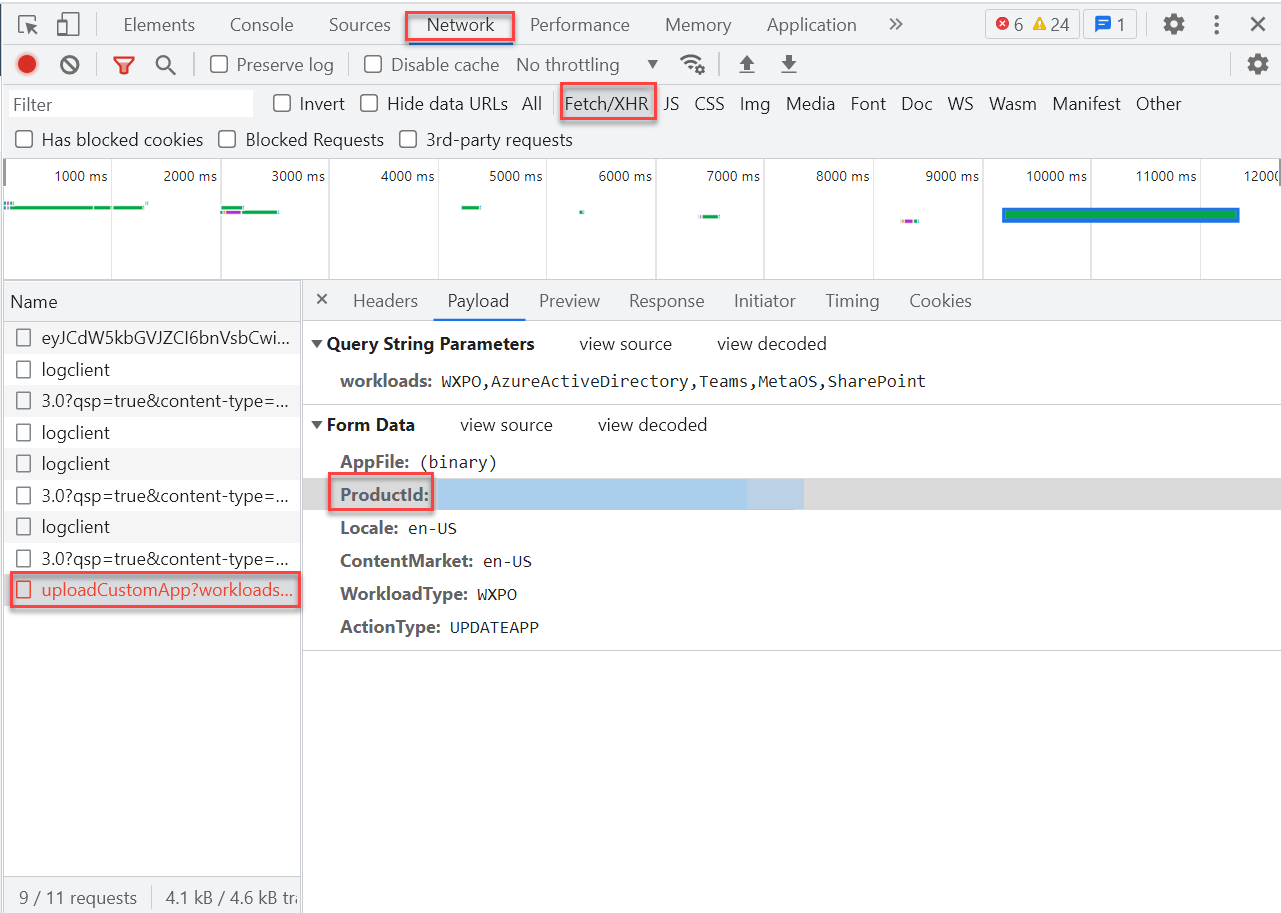Open the Initiator tab
This screenshot has width=1281, height=913.
point(765,301)
